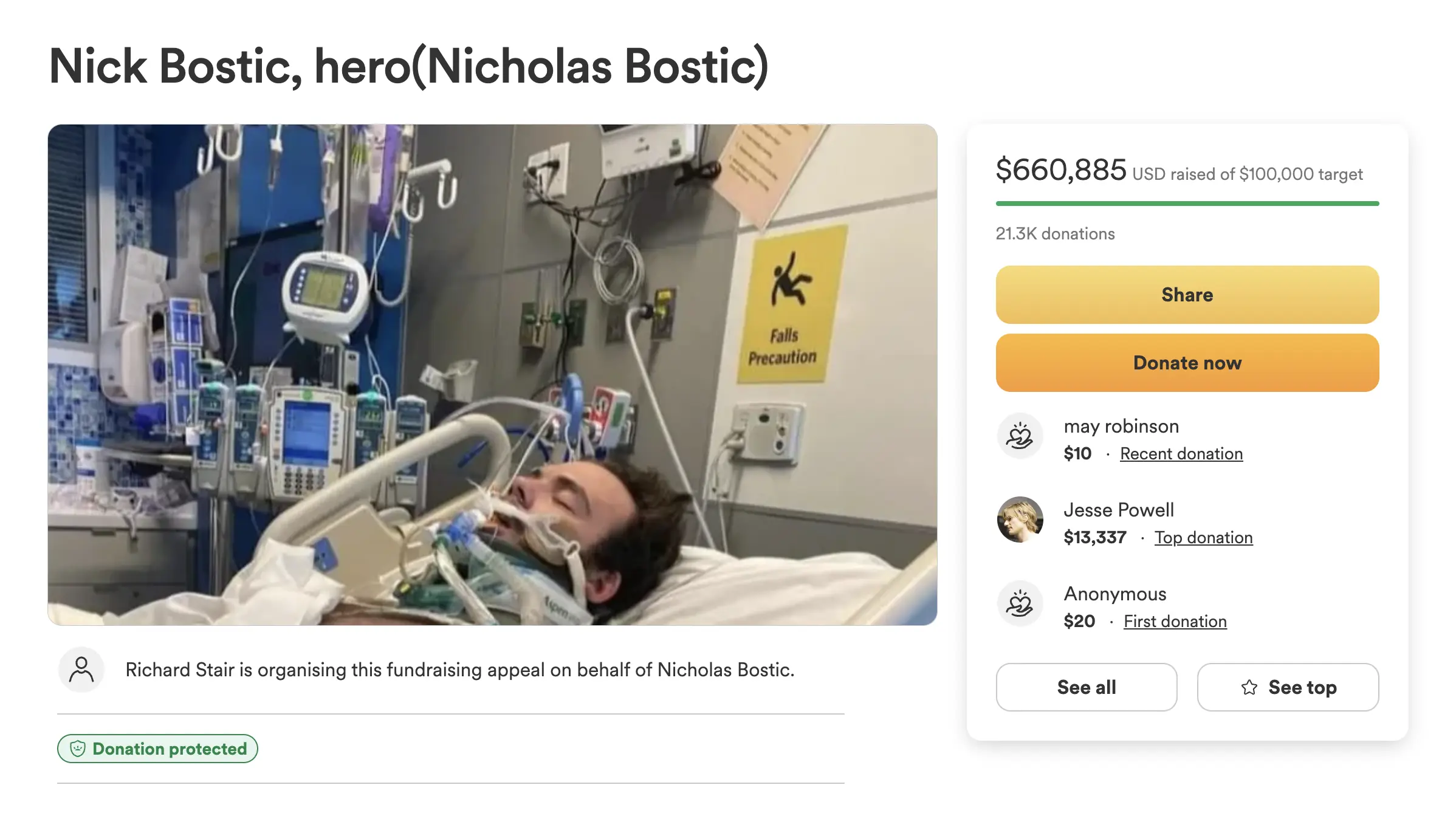Screen dimensions: 1456x813
Task: Click the Donation protected badge
Action: (158, 749)
